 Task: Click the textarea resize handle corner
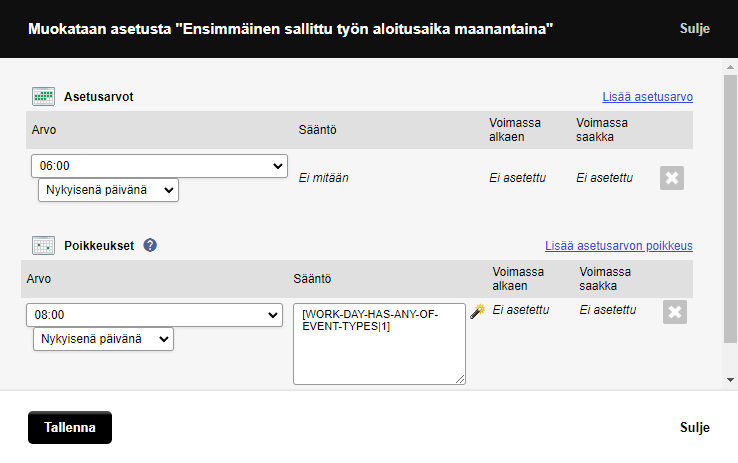coord(460,379)
